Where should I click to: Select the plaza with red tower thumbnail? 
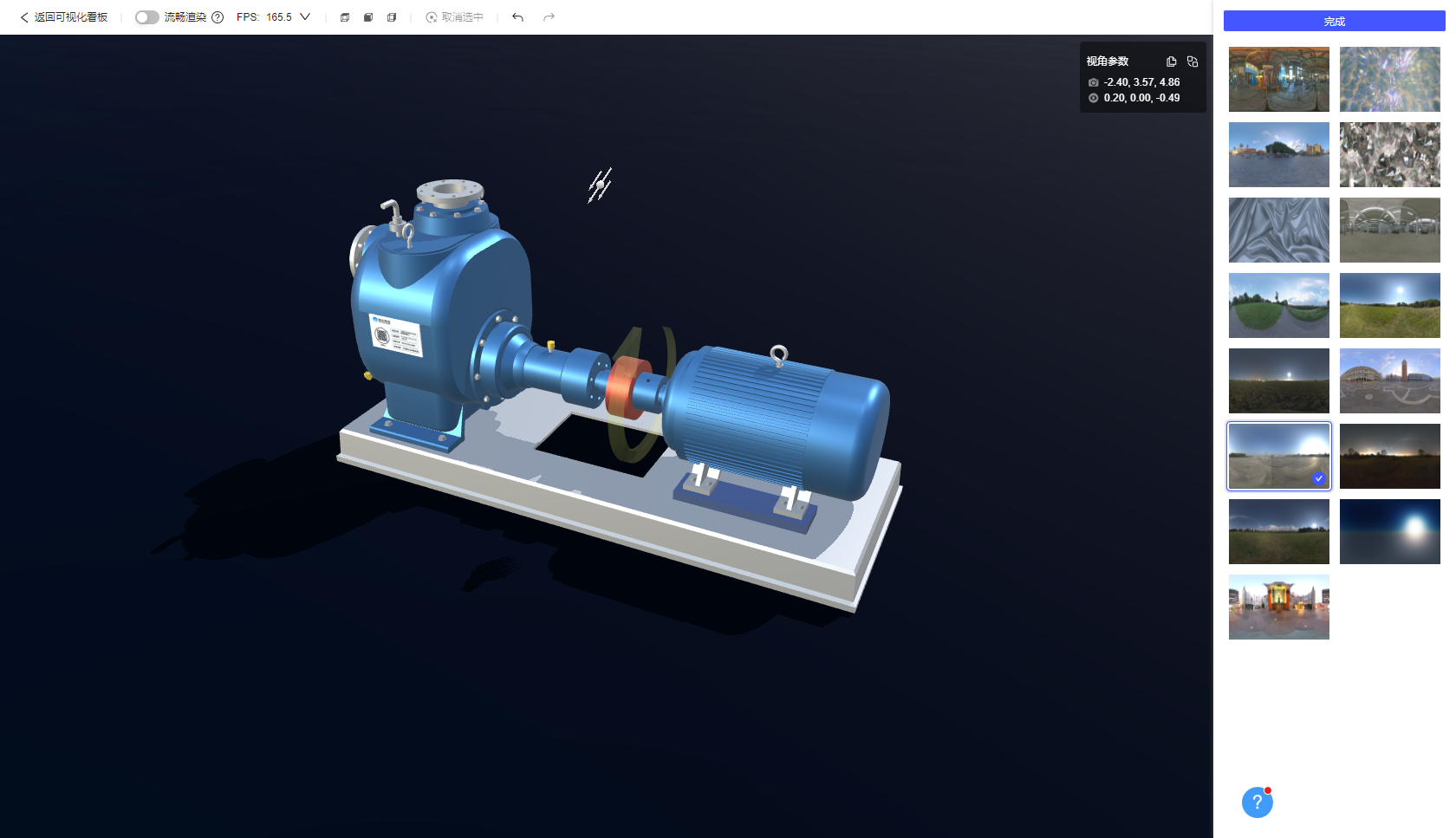1390,380
